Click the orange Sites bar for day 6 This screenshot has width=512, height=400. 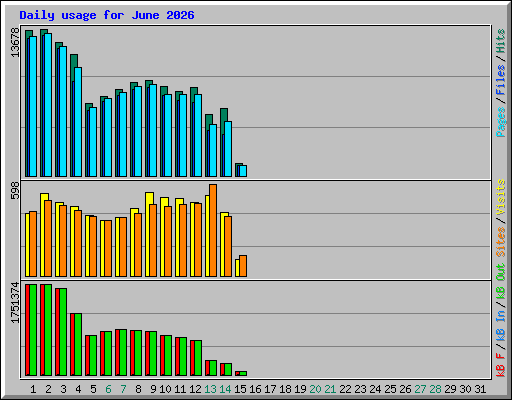pyautogui.click(x=108, y=248)
